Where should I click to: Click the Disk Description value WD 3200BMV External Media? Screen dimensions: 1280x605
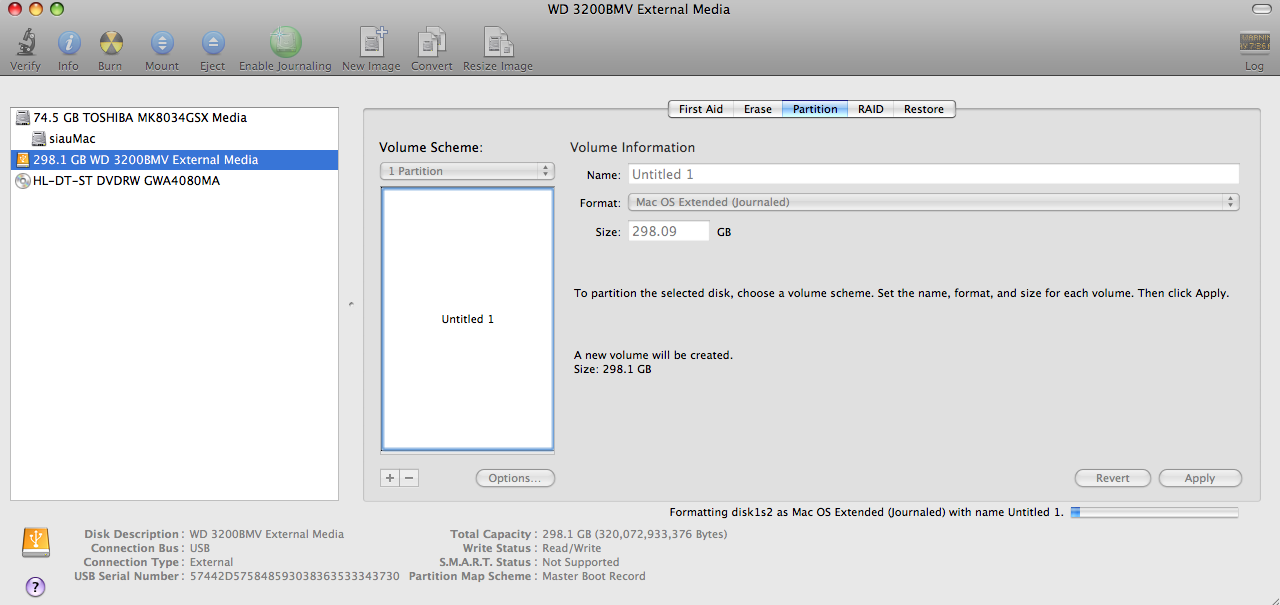click(x=267, y=534)
